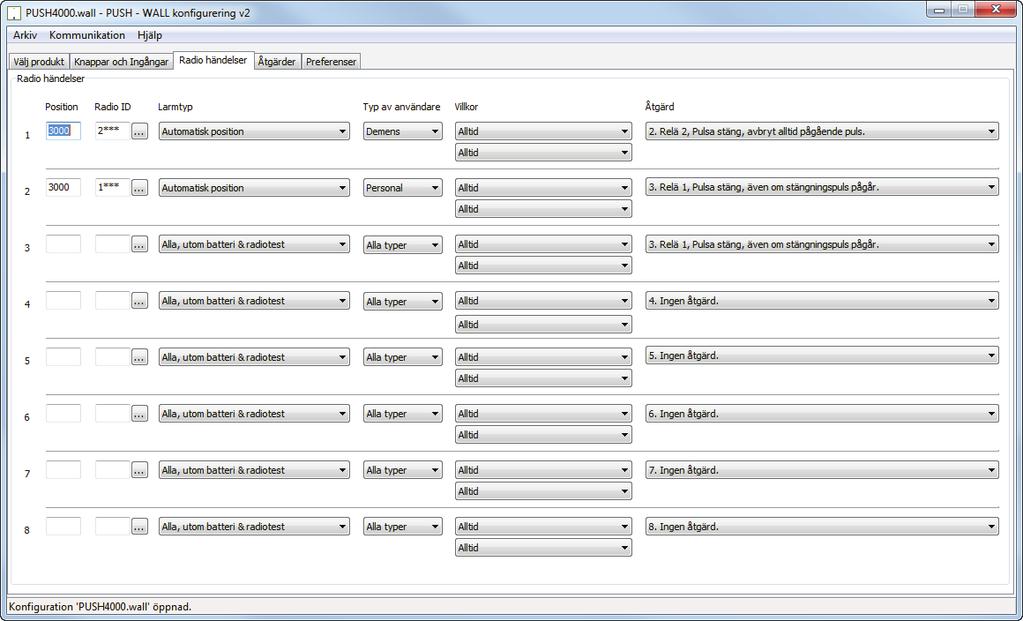
Task: Open row 2 Larmtyp dropdown
Action: [254, 188]
